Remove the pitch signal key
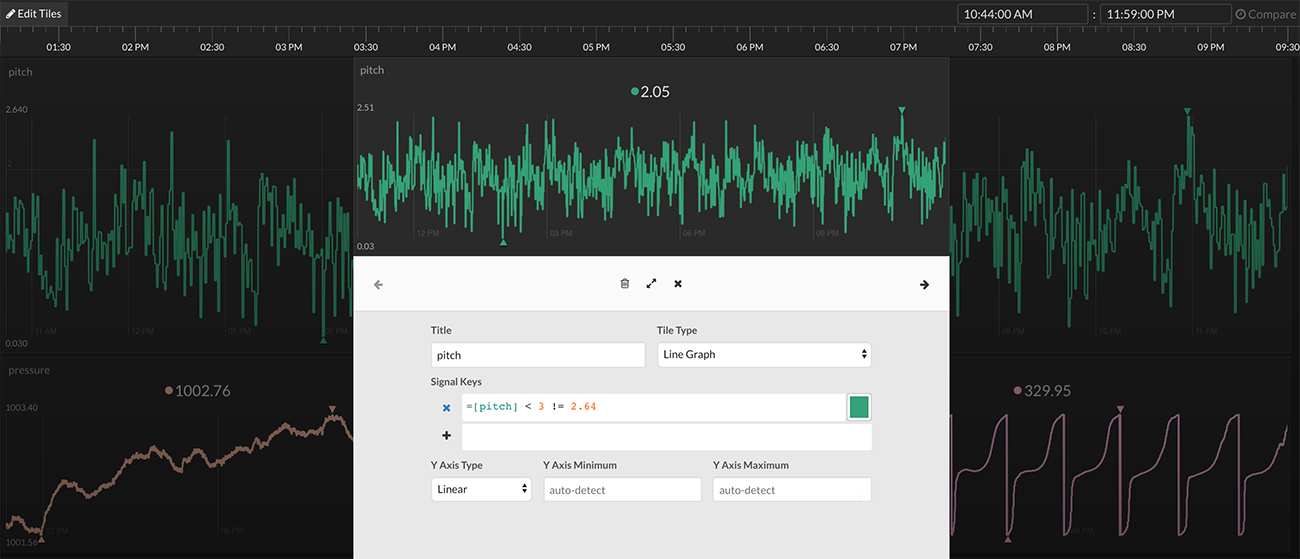The height and width of the screenshot is (559, 1300). tap(446, 408)
